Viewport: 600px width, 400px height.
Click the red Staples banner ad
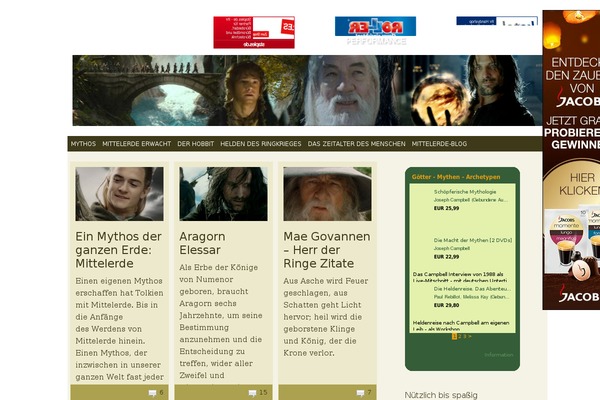(254, 32)
